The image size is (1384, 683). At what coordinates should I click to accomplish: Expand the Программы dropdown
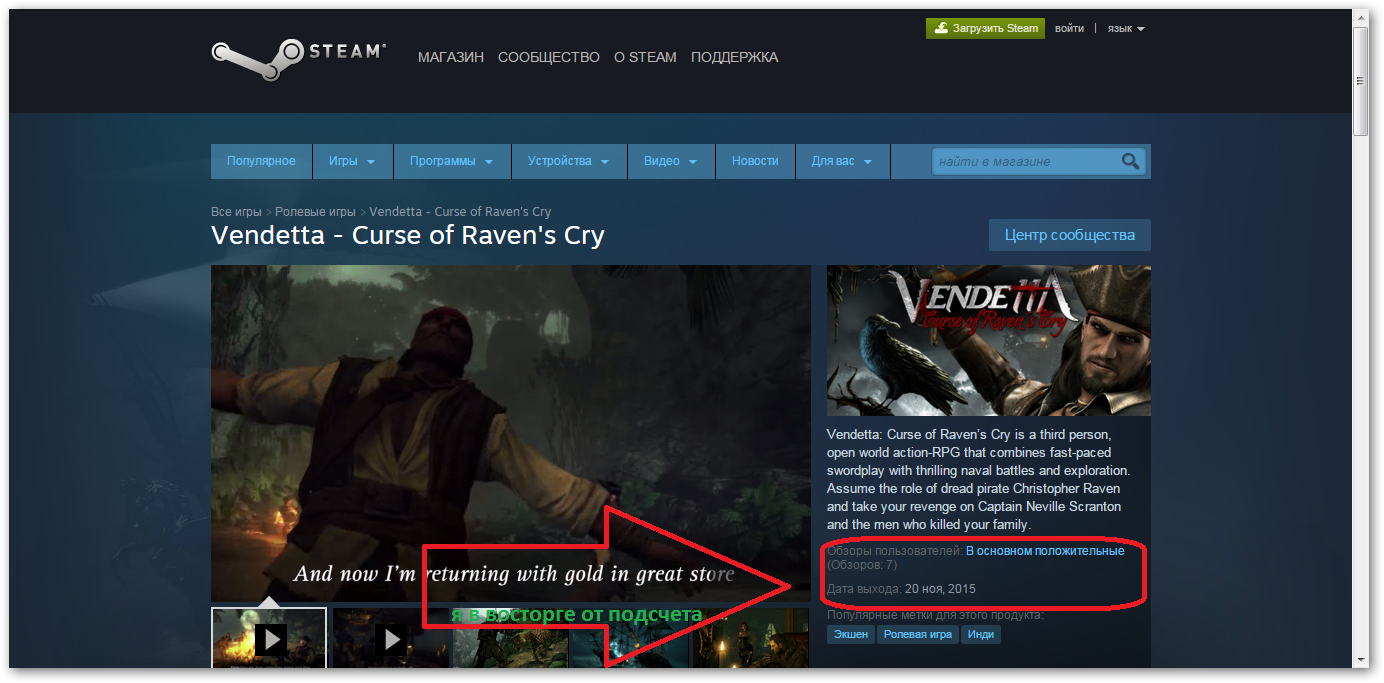pos(452,161)
